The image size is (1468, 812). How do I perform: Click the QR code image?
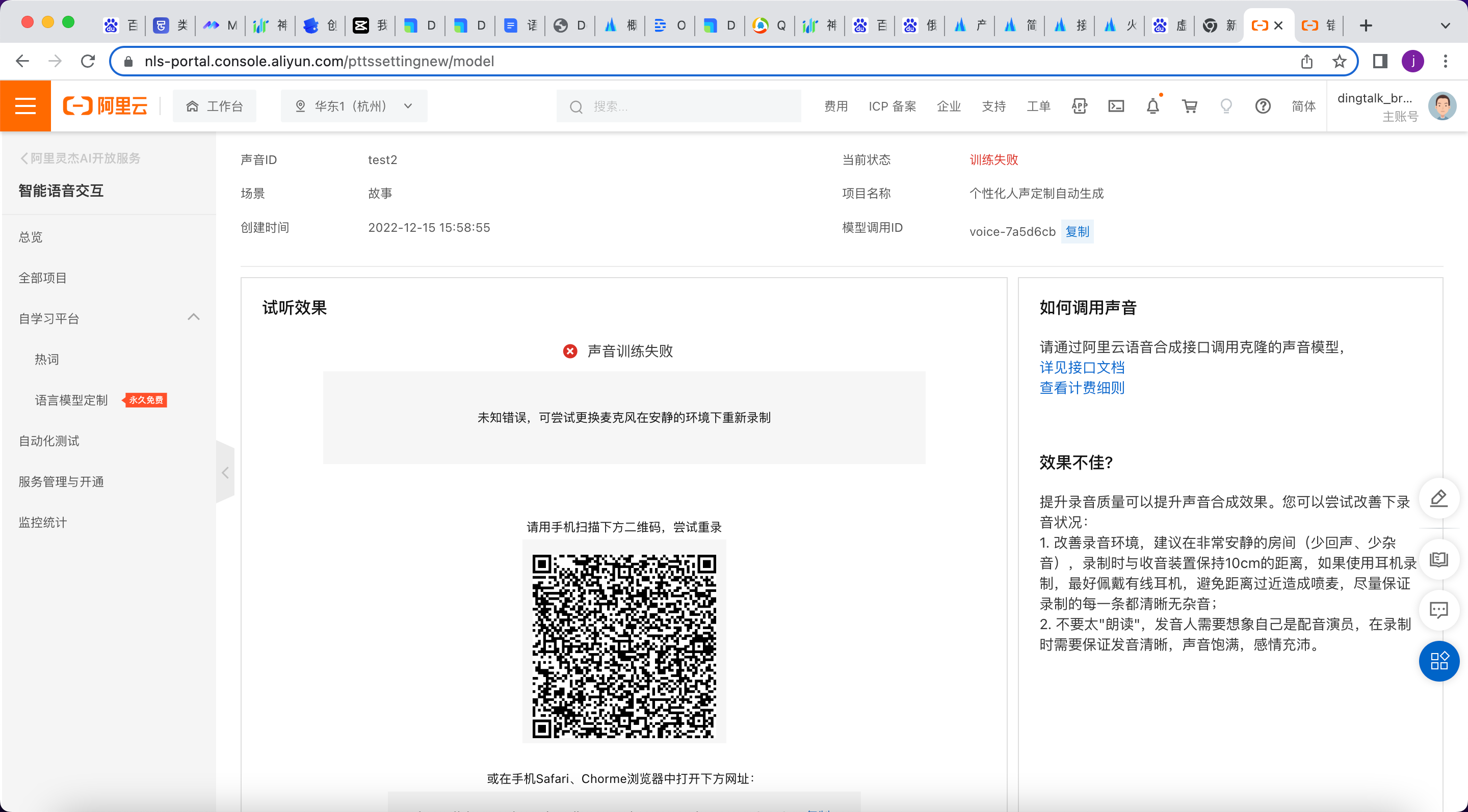pyautogui.click(x=624, y=646)
